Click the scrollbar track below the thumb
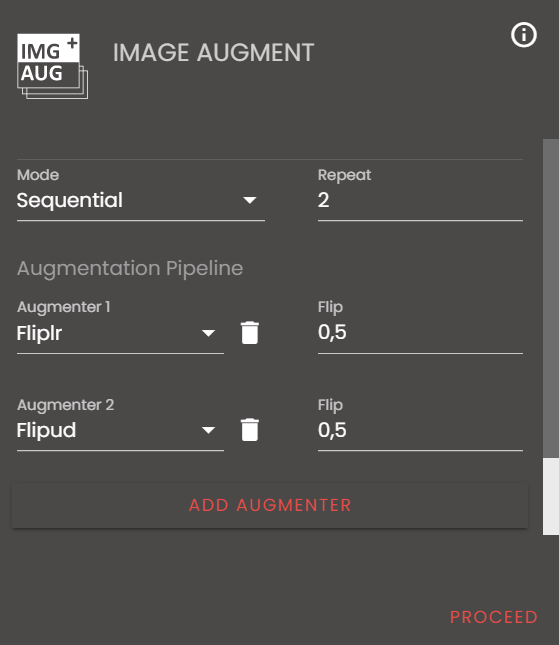The height and width of the screenshot is (645, 559). pos(551,497)
